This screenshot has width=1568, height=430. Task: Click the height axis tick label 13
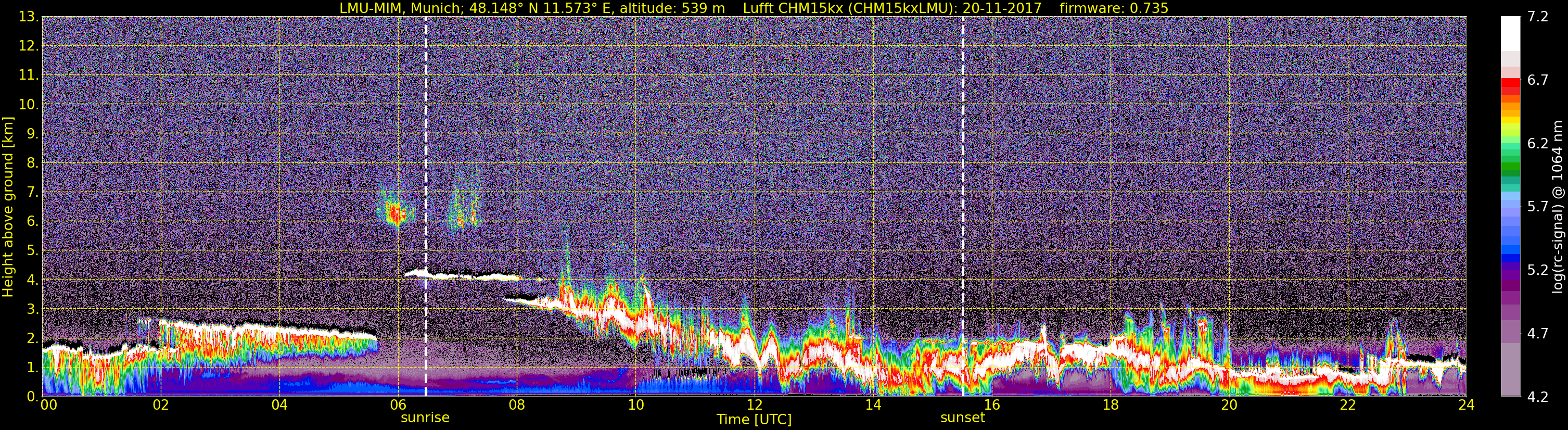coord(29,17)
